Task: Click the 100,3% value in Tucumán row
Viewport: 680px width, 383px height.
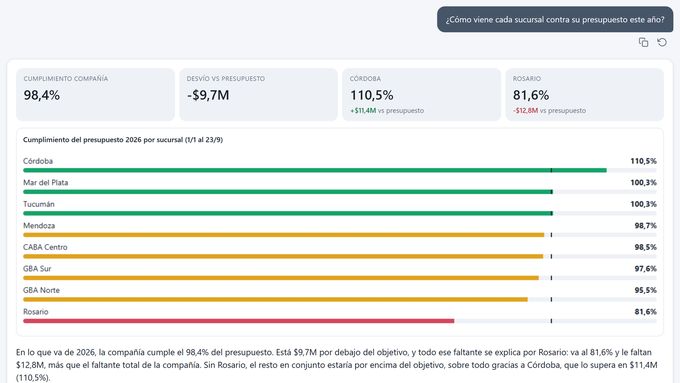Action: pyautogui.click(x=643, y=204)
